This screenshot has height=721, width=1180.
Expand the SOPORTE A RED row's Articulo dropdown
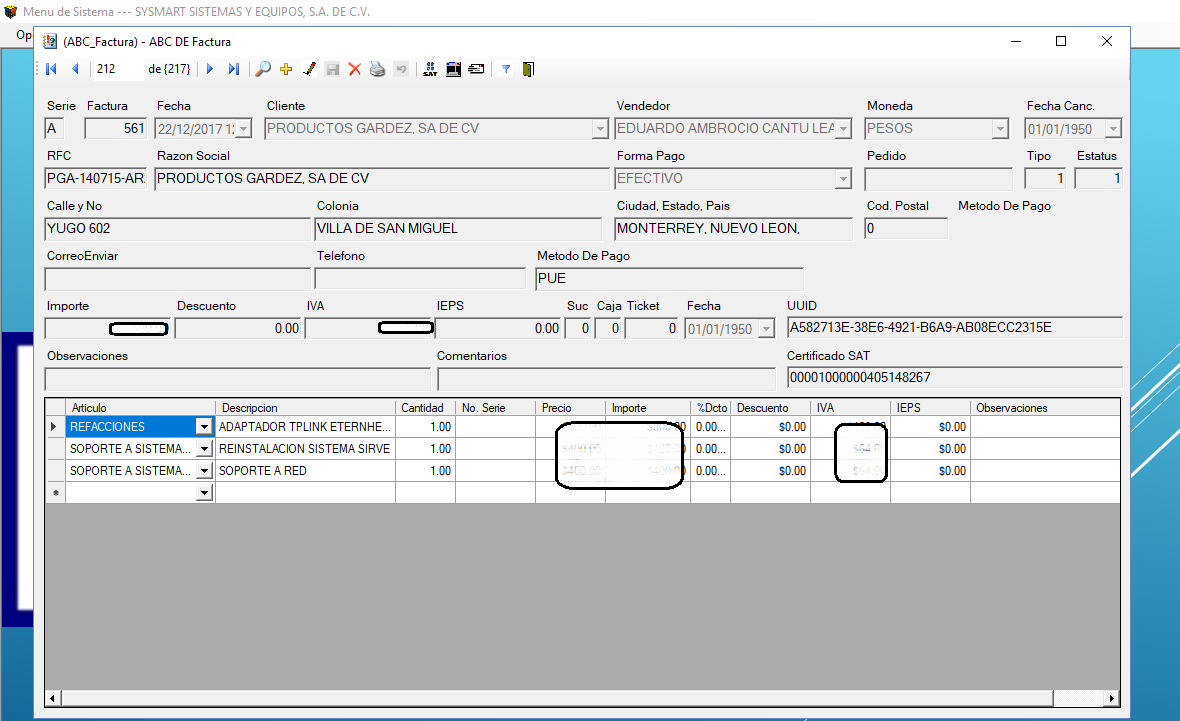[204, 471]
